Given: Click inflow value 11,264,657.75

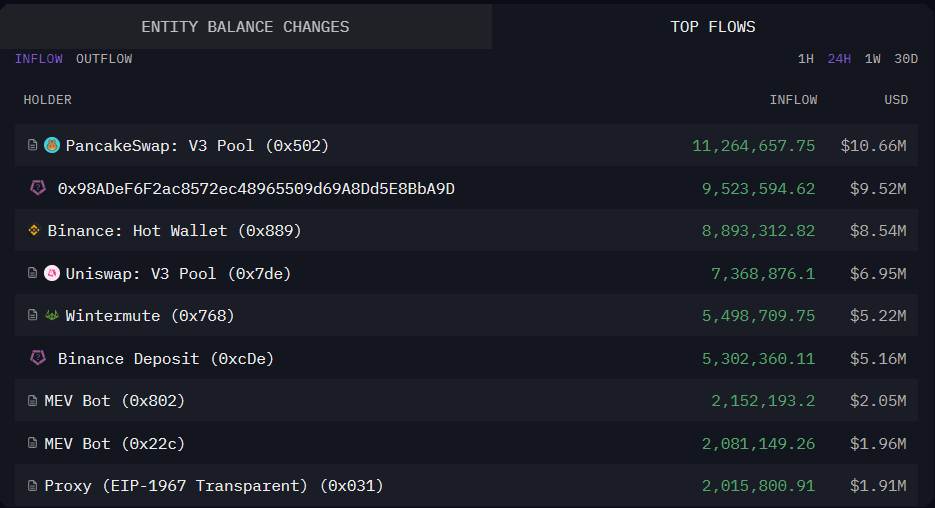Looking at the screenshot, I should tap(753, 146).
